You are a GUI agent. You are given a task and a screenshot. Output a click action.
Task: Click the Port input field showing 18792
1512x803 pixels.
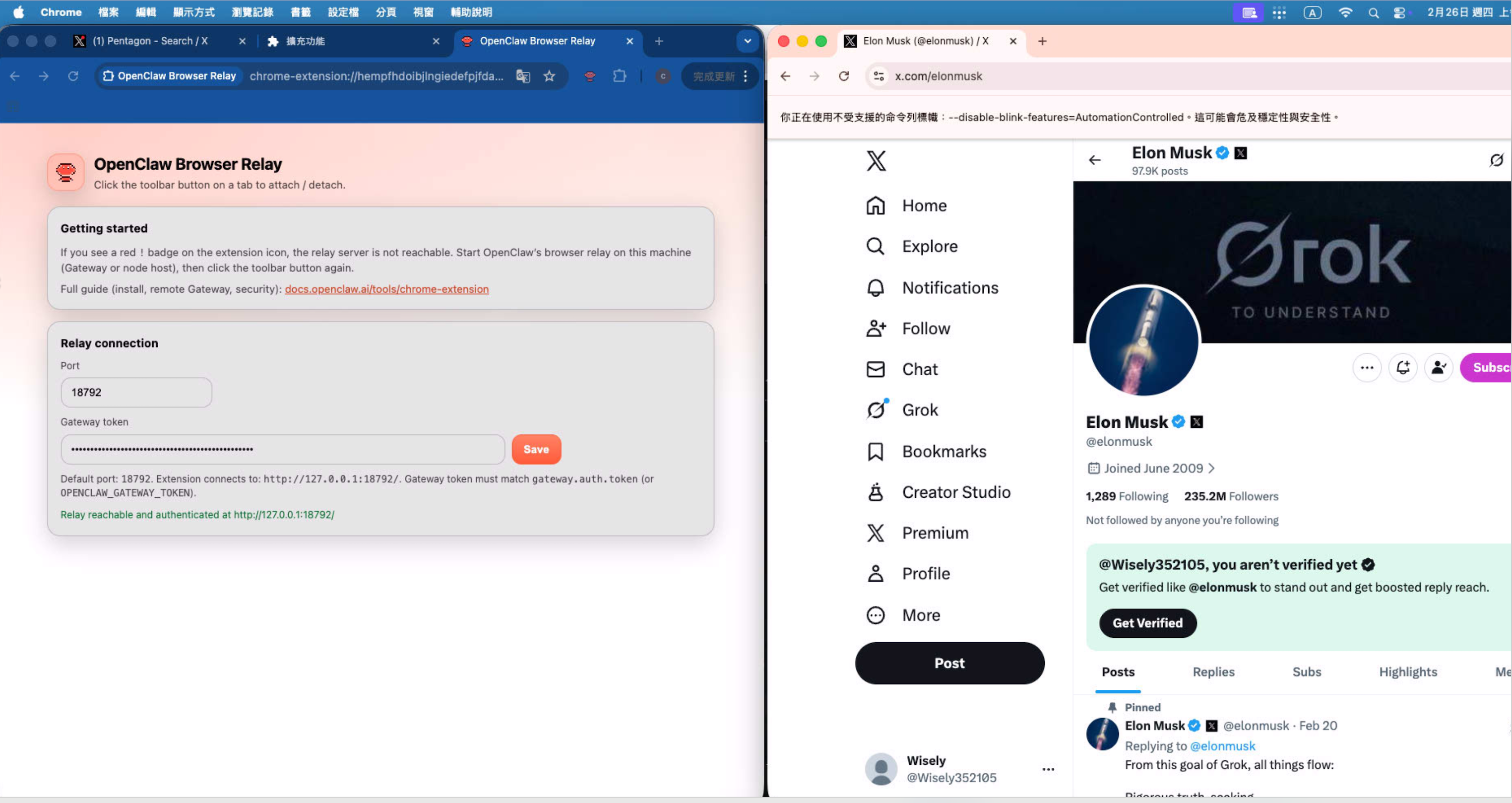(135, 392)
